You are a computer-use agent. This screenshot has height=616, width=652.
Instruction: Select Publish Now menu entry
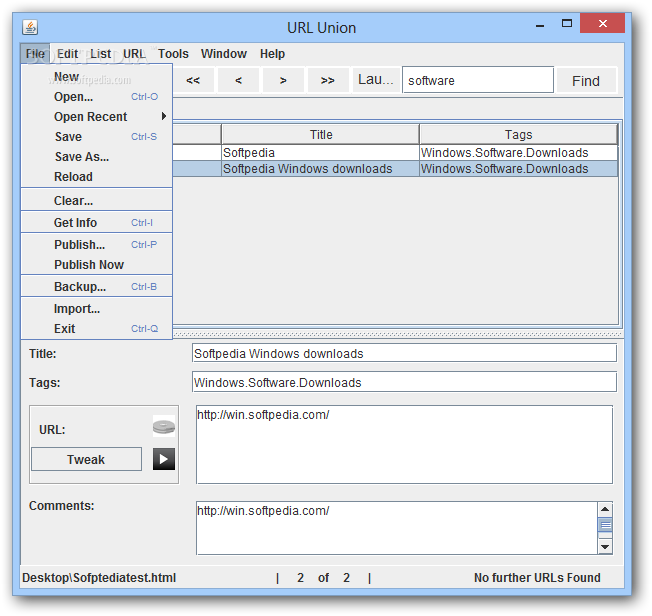coord(96,265)
